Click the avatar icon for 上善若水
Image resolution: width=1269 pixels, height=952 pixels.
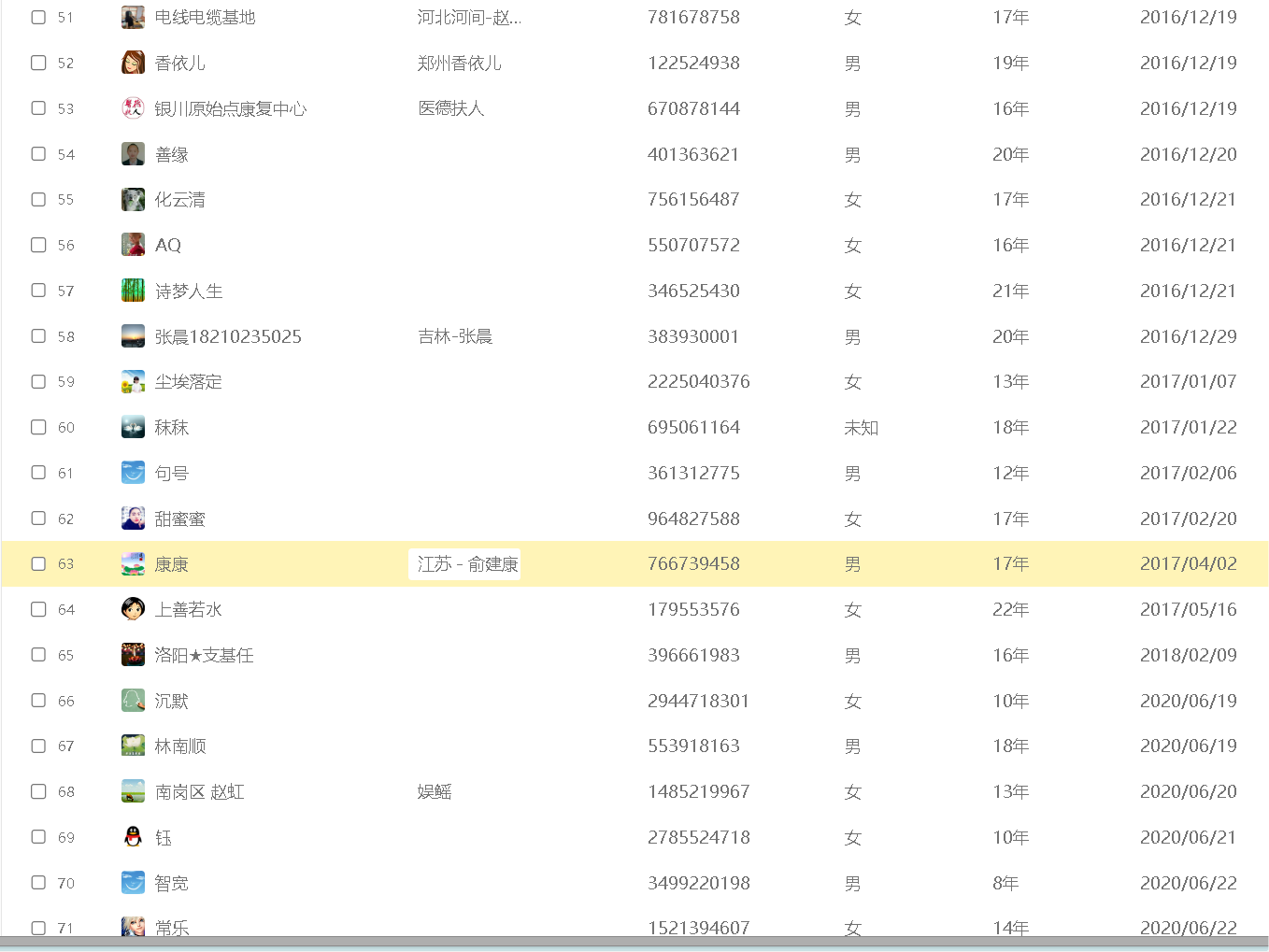click(x=133, y=609)
